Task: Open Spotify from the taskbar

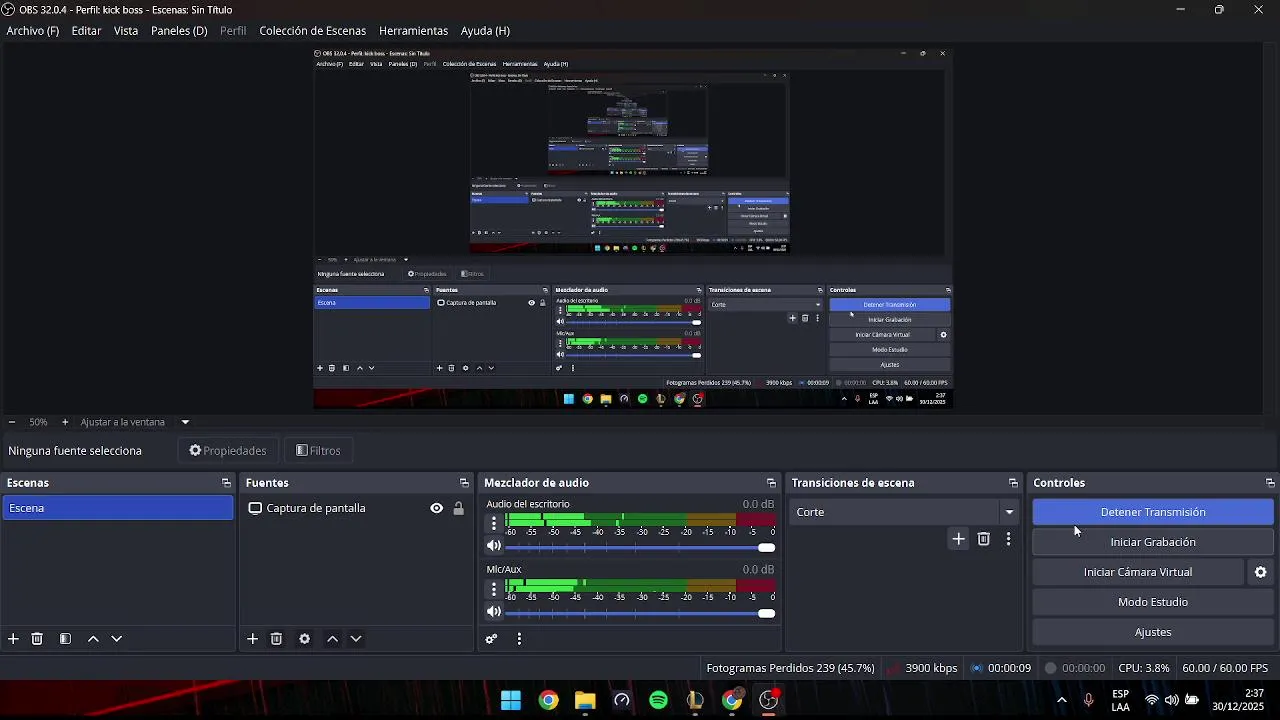Action: point(658,700)
